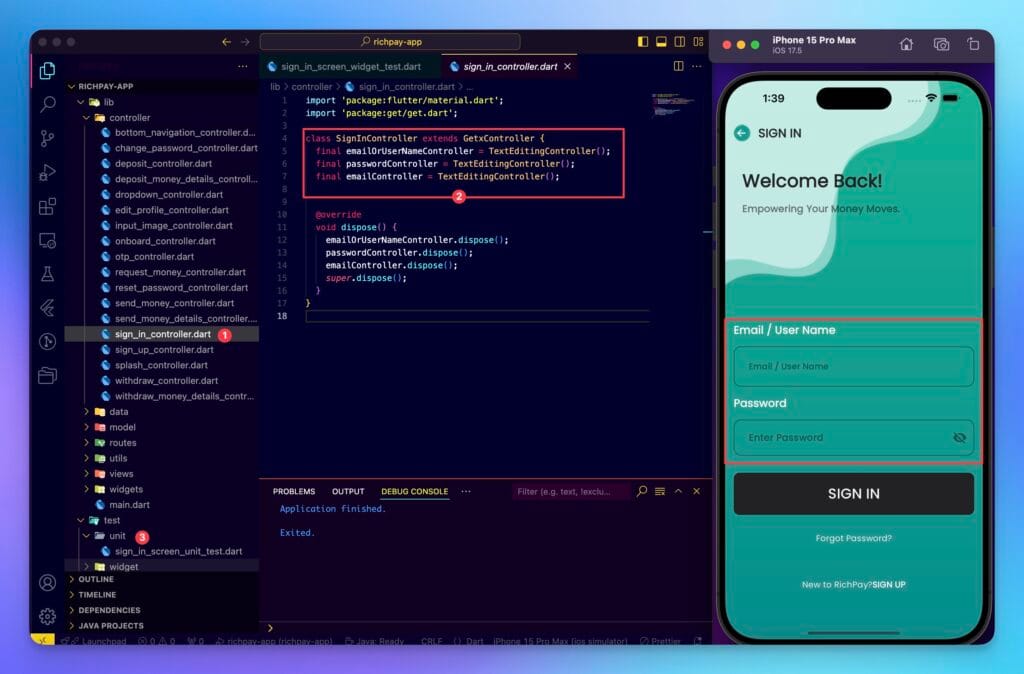Close the sign_in_controller.dart tab

pyautogui.click(x=568, y=67)
